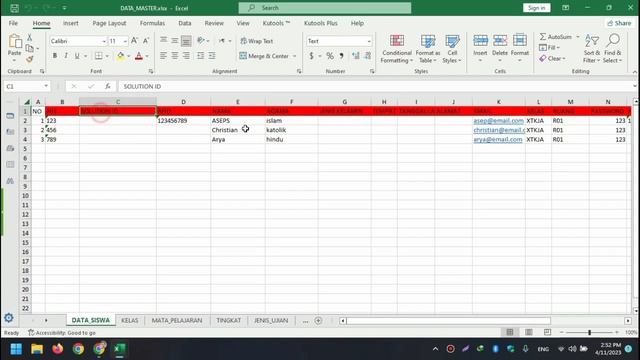Open the Fill dropdown
The height and width of the screenshot is (360, 640).
tap(549, 48)
